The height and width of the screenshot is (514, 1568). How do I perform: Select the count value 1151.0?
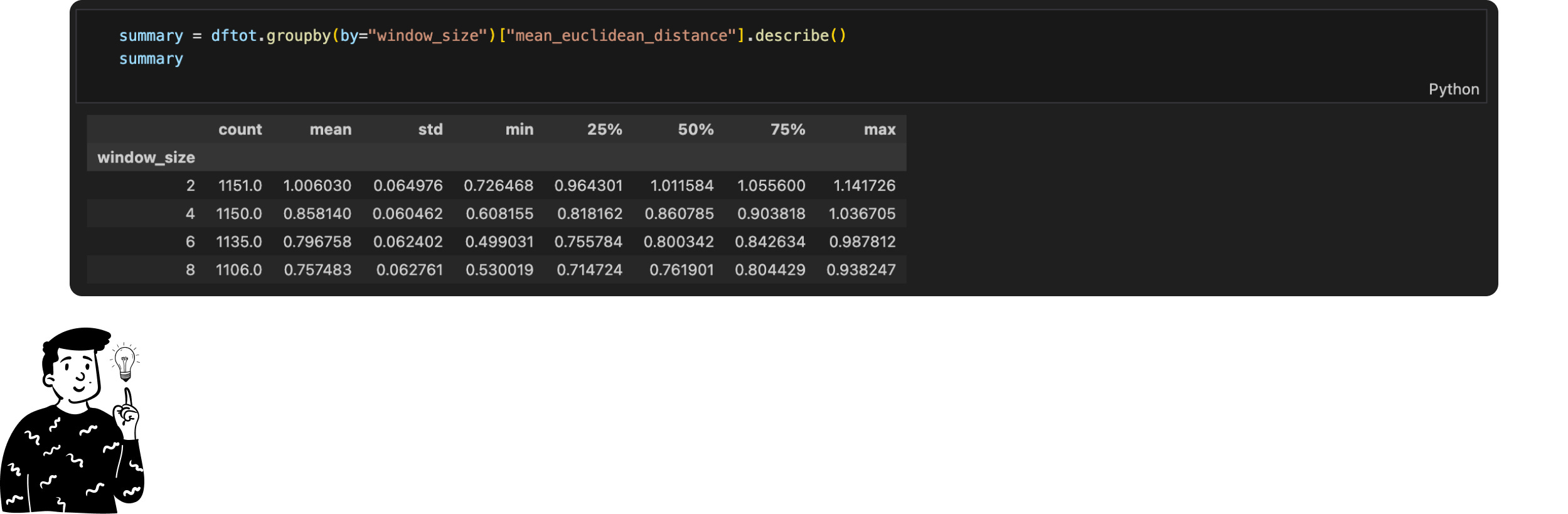[x=240, y=186]
